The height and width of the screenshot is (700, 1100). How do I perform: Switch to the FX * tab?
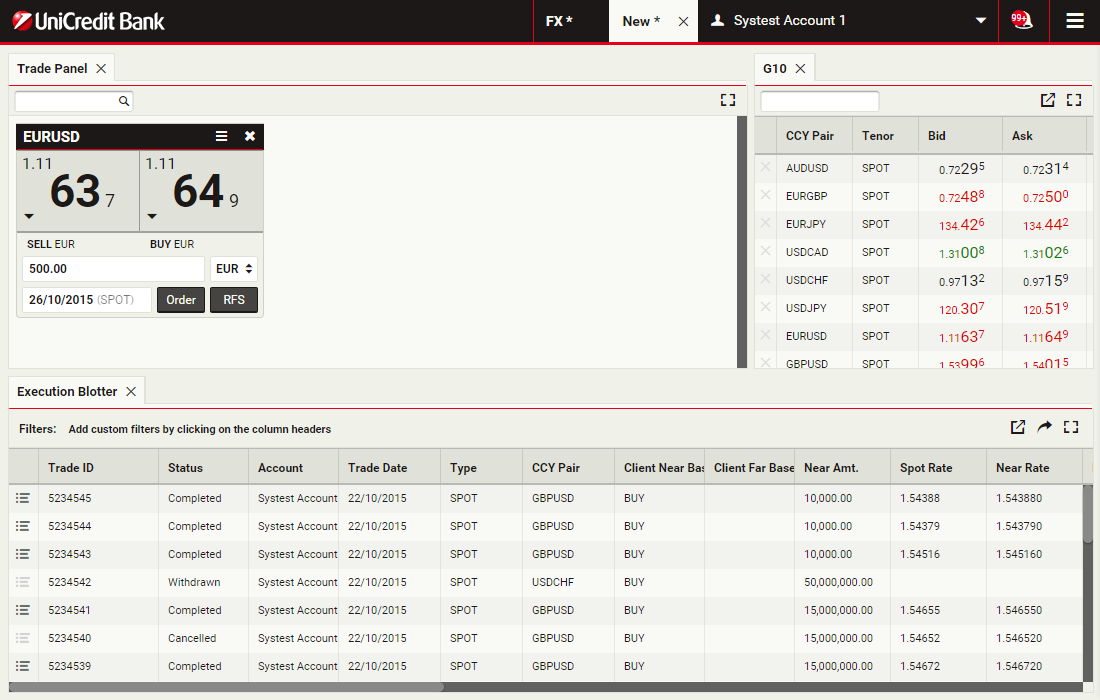click(x=559, y=21)
